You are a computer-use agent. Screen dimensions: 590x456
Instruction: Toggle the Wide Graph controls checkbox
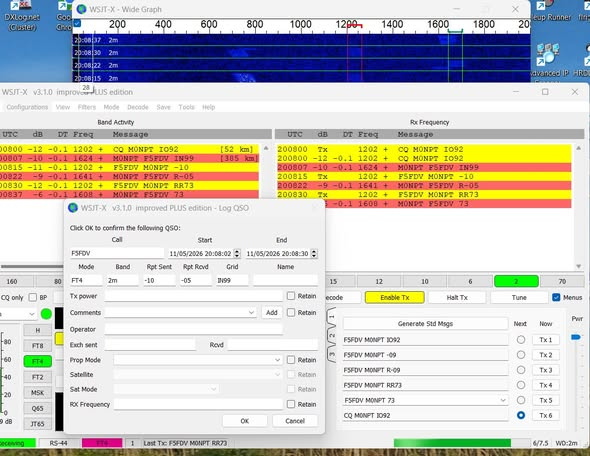tap(77, 23)
